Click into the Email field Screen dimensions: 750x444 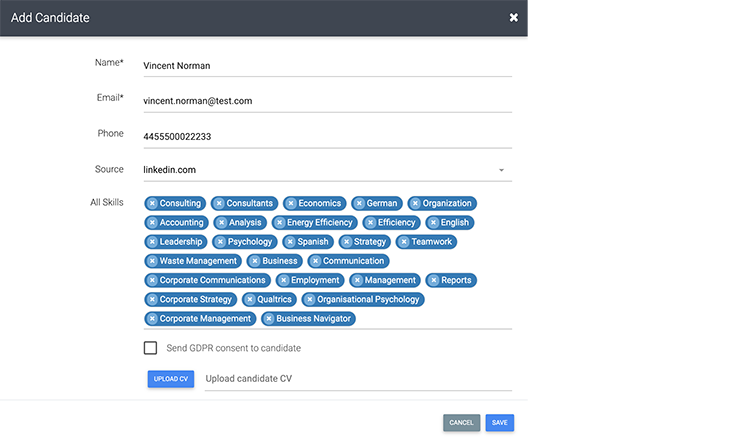point(326,101)
